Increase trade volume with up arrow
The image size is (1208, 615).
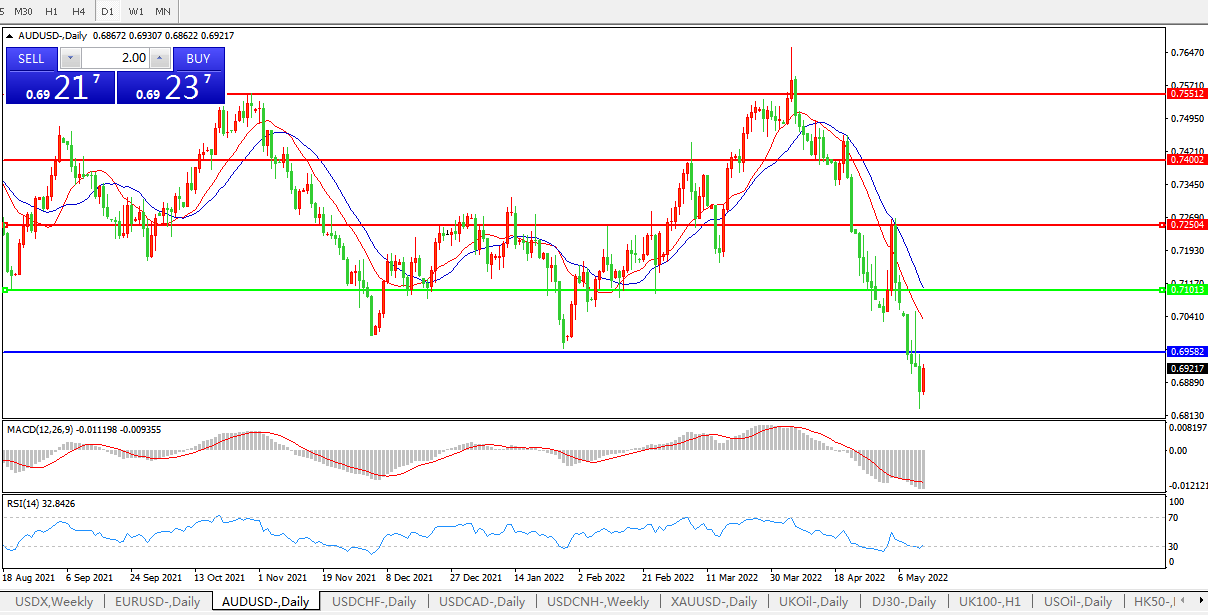coord(159,59)
